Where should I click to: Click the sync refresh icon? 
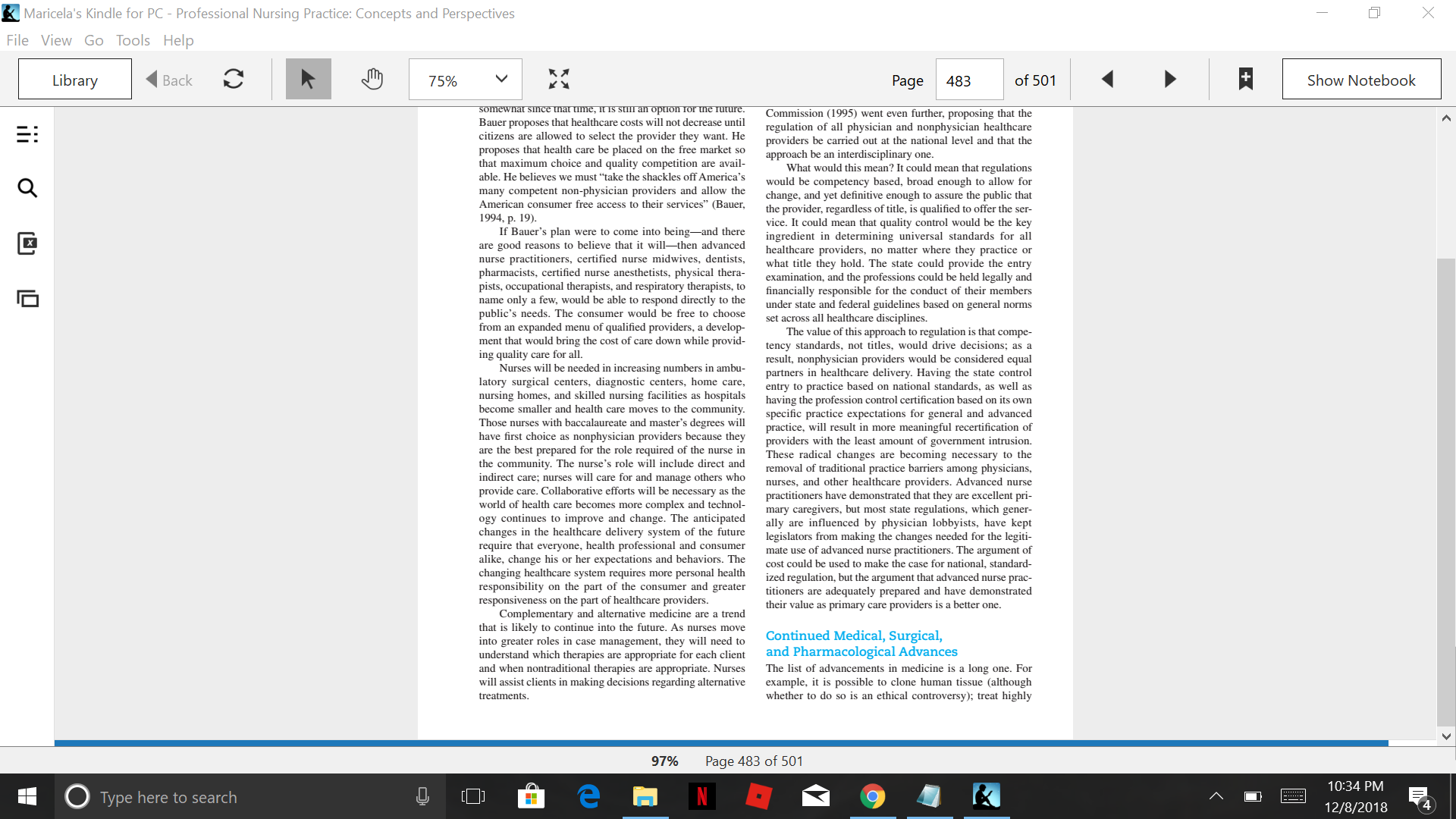pos(234,79)
